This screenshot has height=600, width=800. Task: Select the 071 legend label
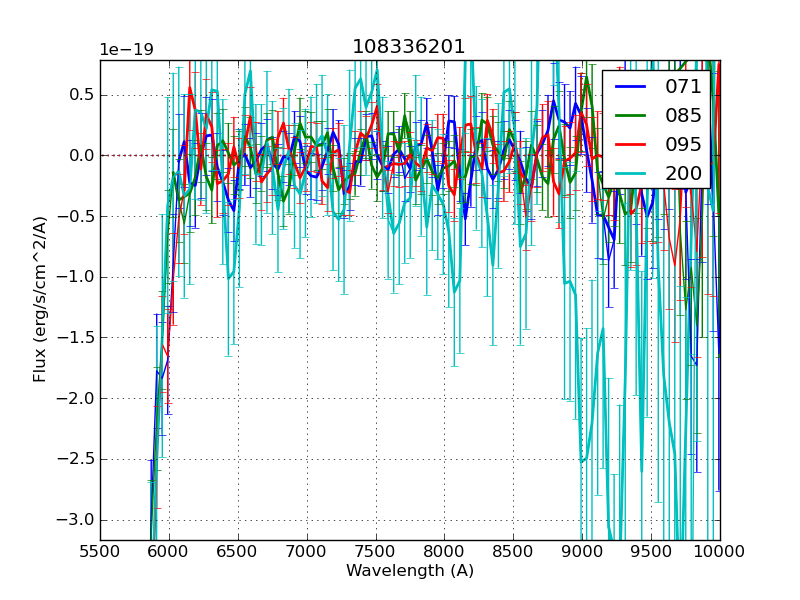coord(684,86)
